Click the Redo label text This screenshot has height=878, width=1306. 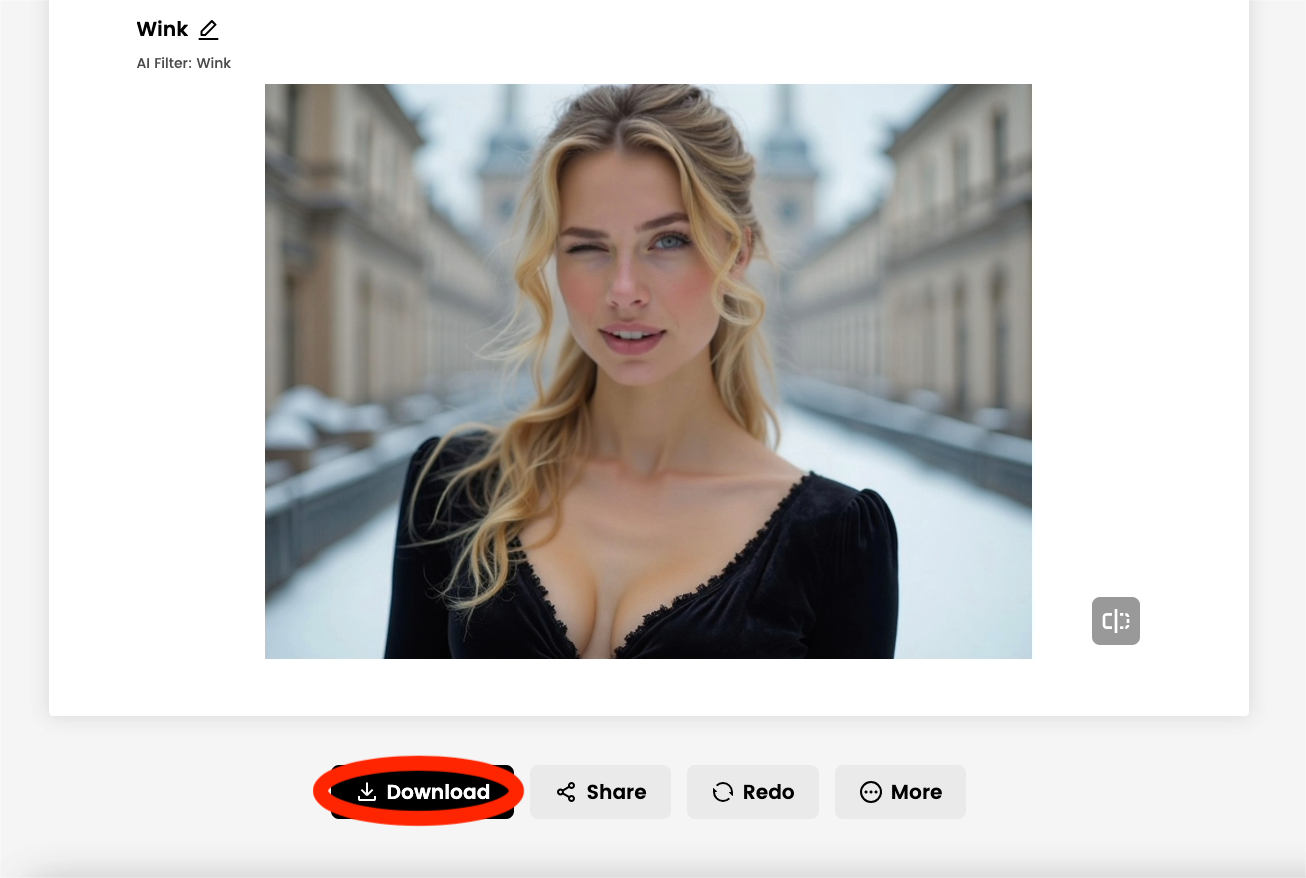(x=768, y=792)
